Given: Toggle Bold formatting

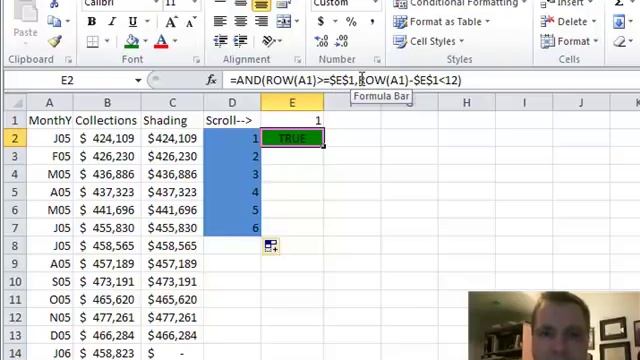Looking at the screenshot, I should 92,22.
